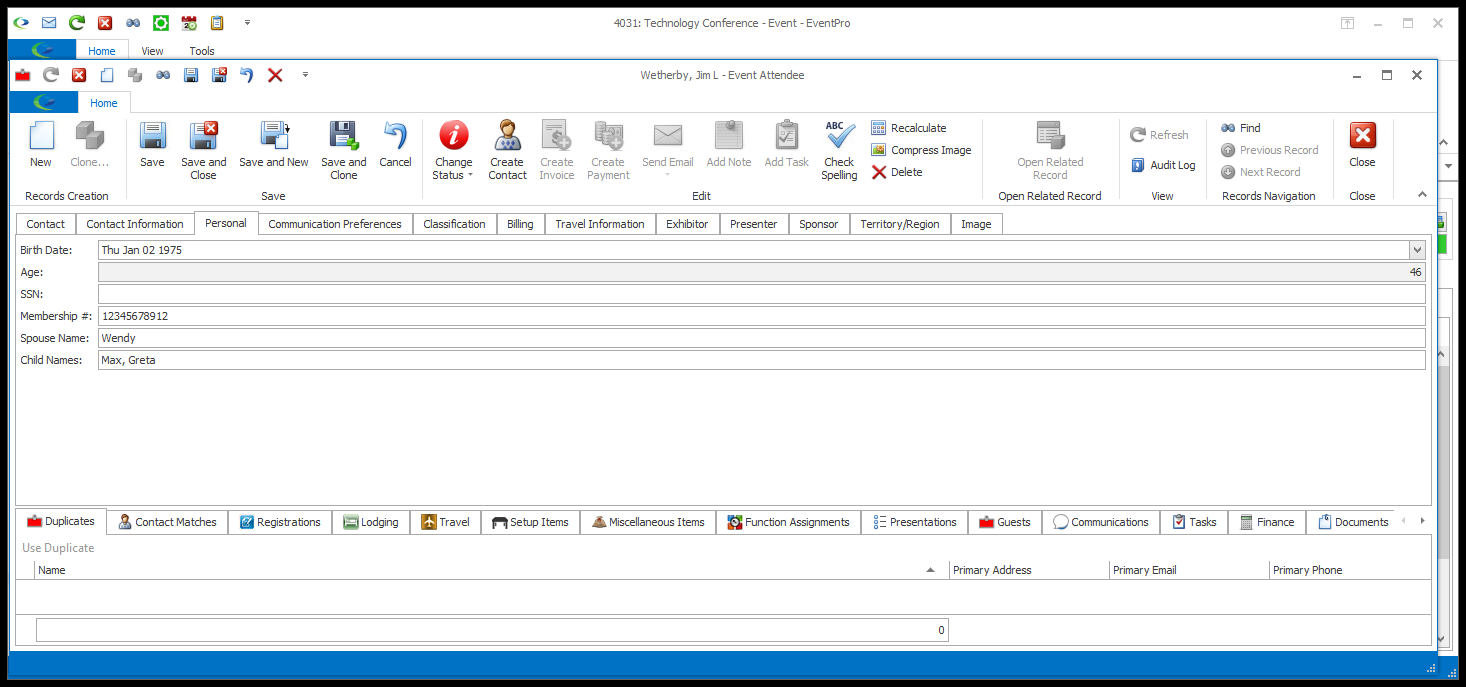Image resolution: width=1466 pixels, height=687 pixels.
Task: Open Communication Preferences tab
Action: pos(335,224)
